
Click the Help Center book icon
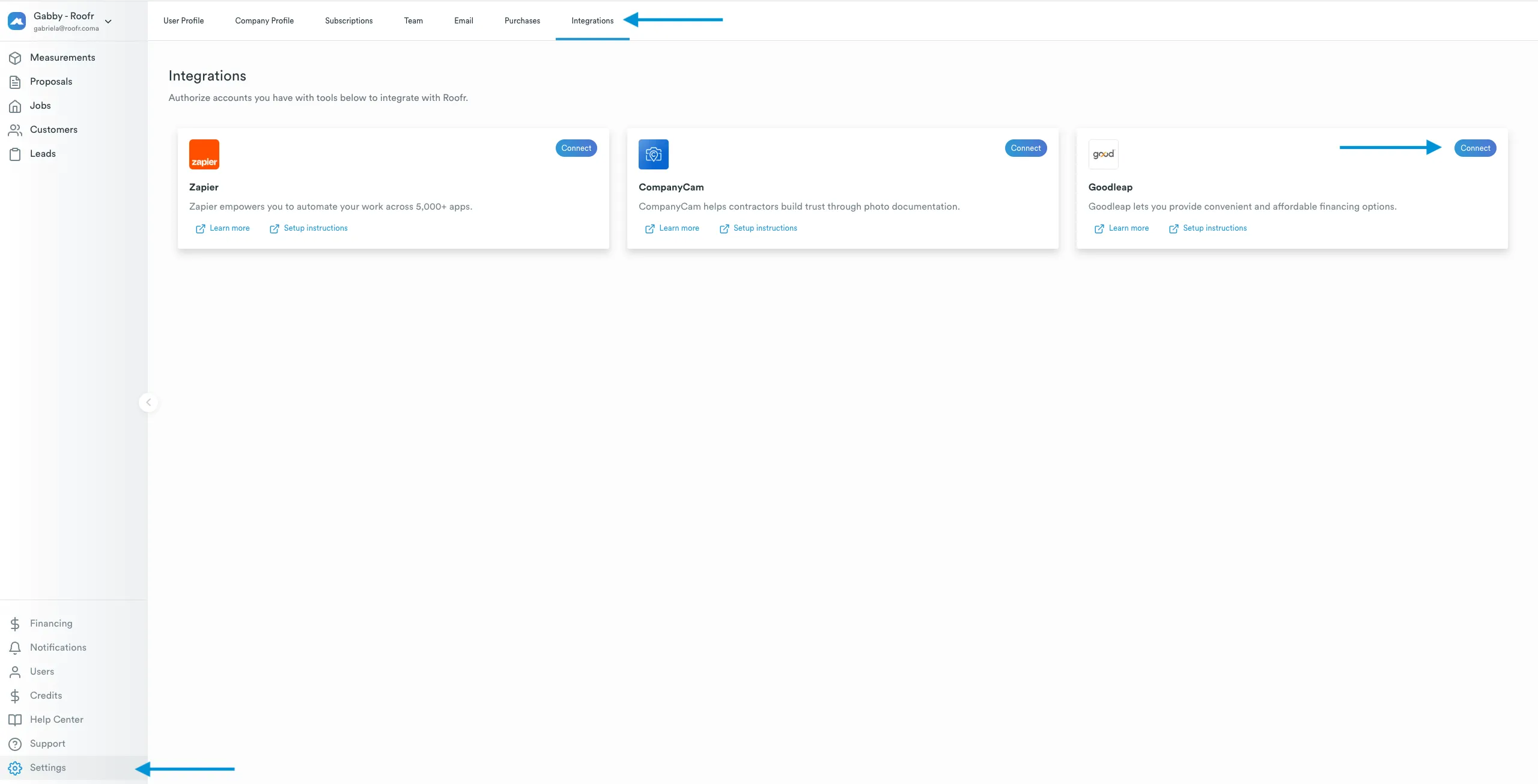[x=15, y=720]
